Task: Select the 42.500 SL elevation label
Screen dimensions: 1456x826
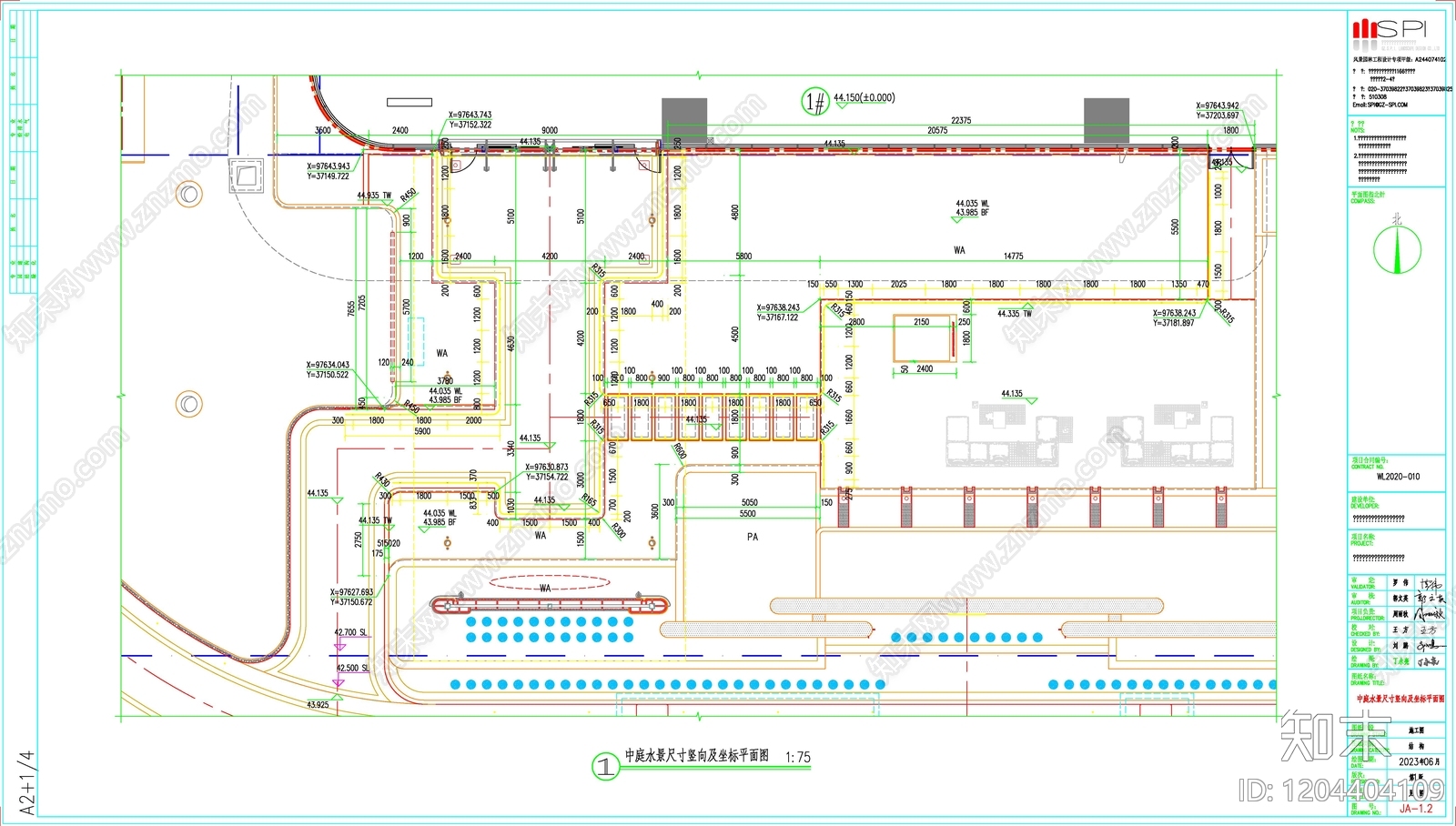Action: (x=353, y=668)
